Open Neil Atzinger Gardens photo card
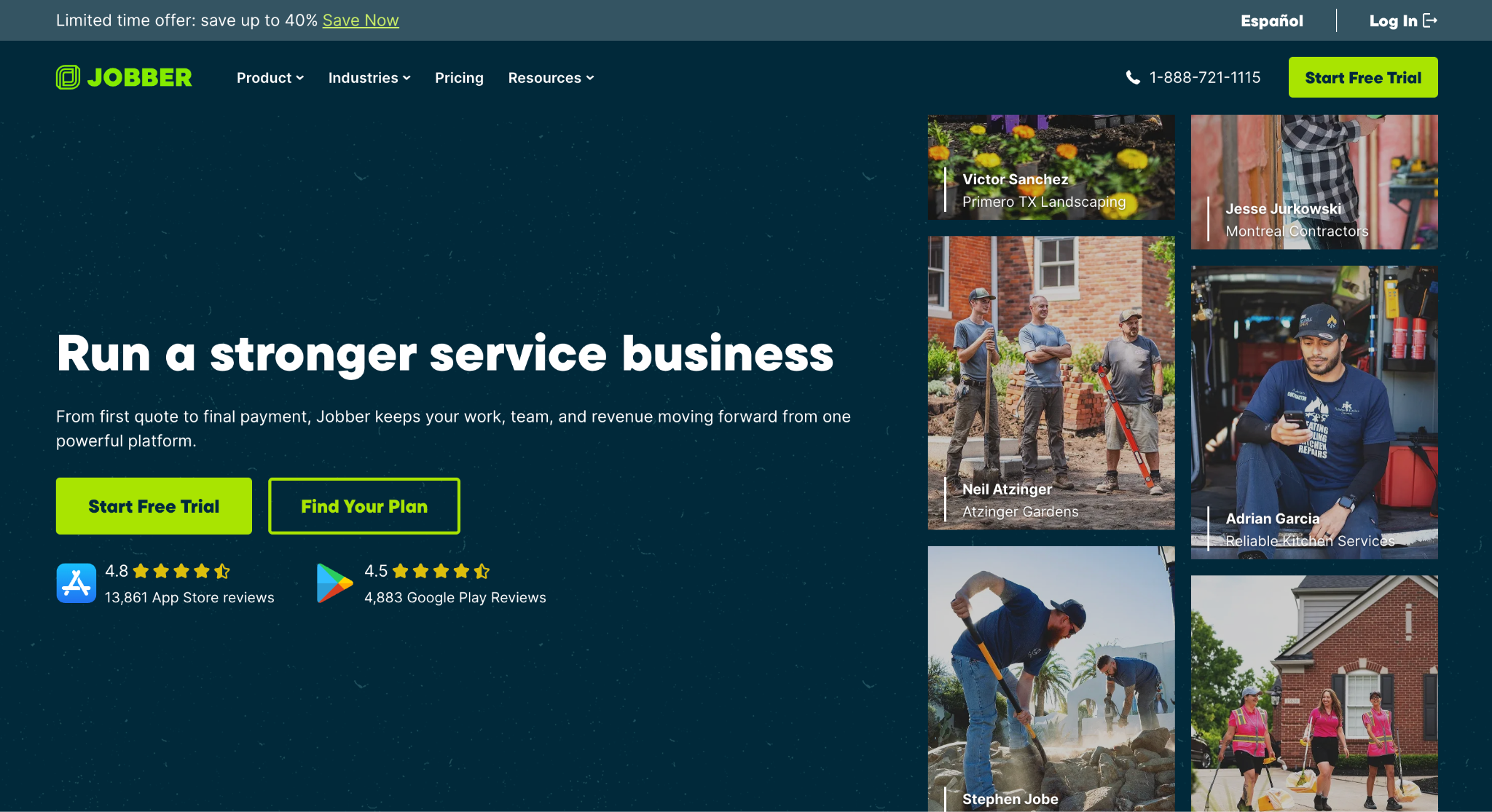 (x=1051, y=383)
